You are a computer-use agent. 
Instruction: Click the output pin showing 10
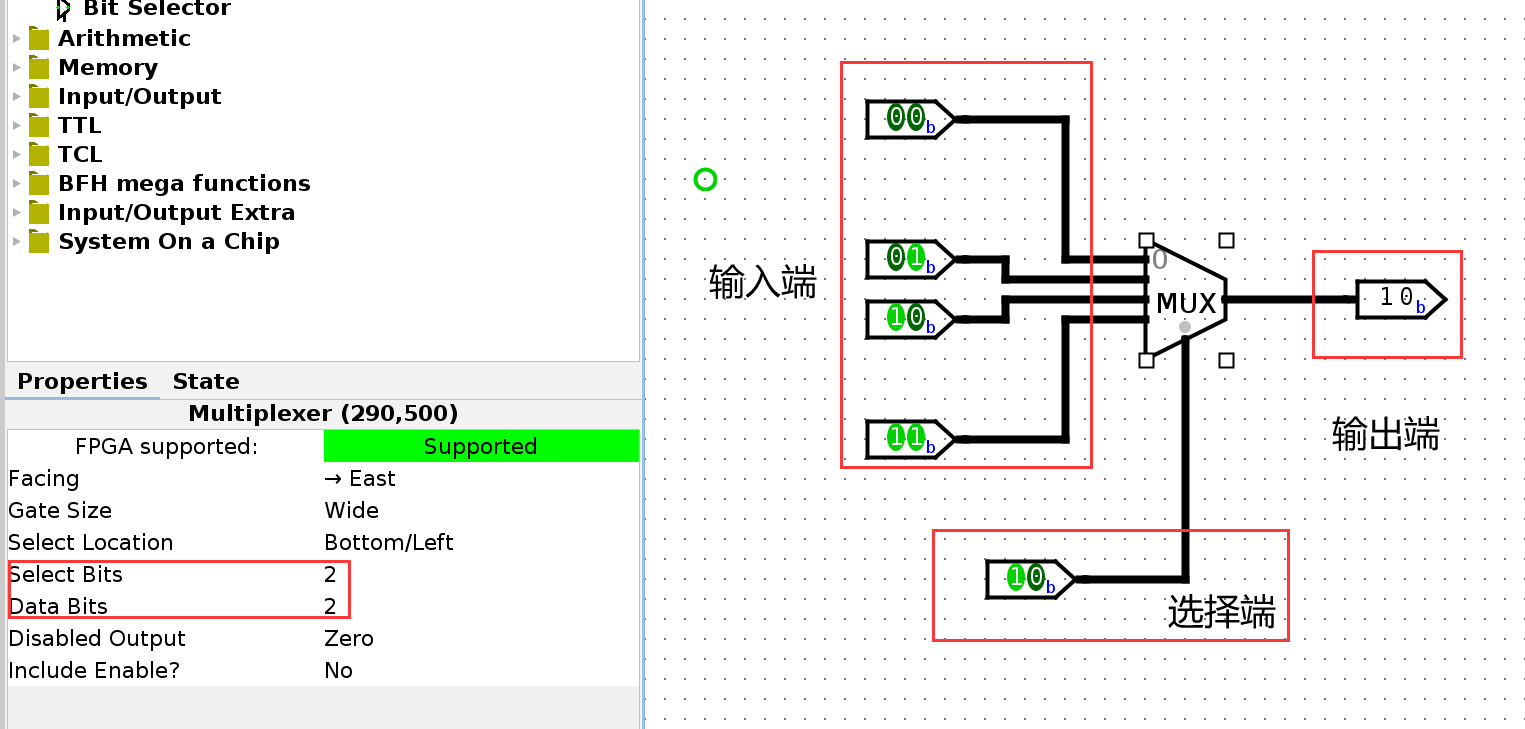pyautogui.click(x=1398, y=298)
